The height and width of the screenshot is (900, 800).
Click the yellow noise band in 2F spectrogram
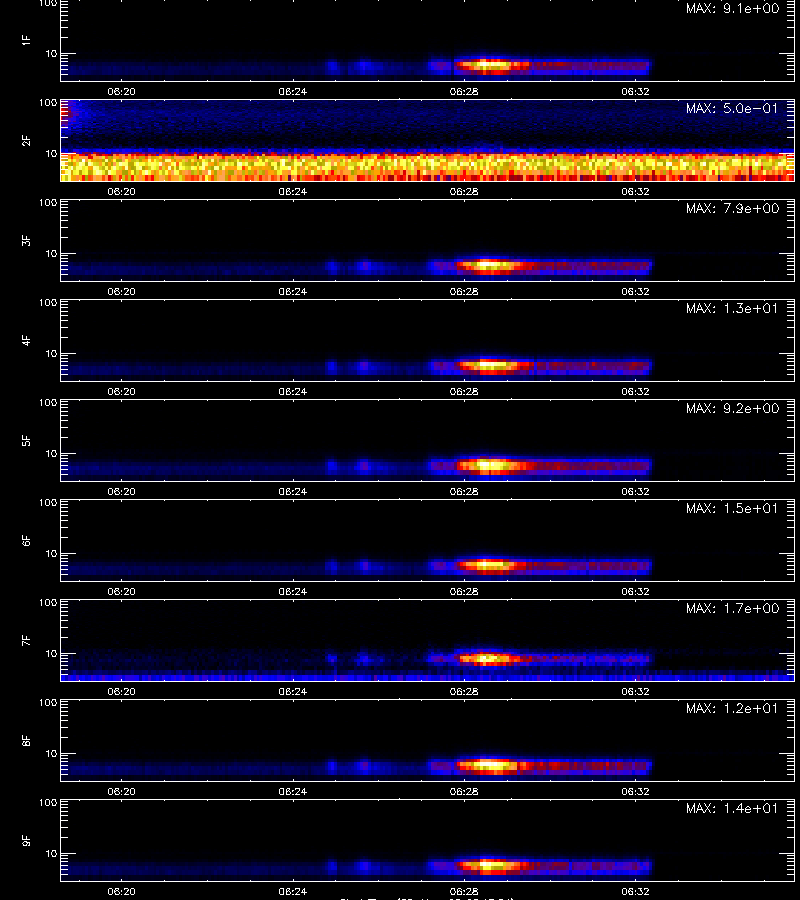(x=428, y=167)
